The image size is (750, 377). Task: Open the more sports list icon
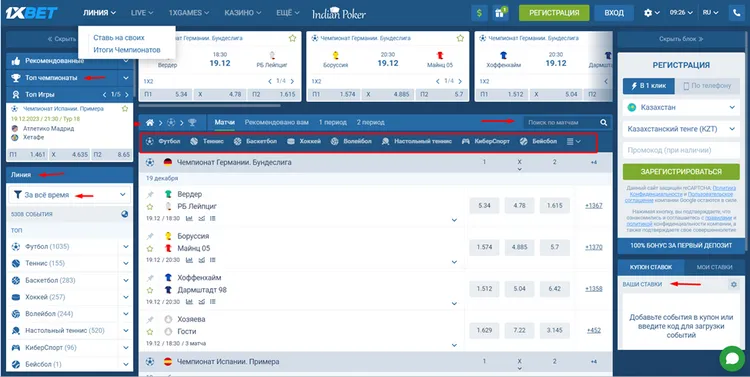pos(573,142)
